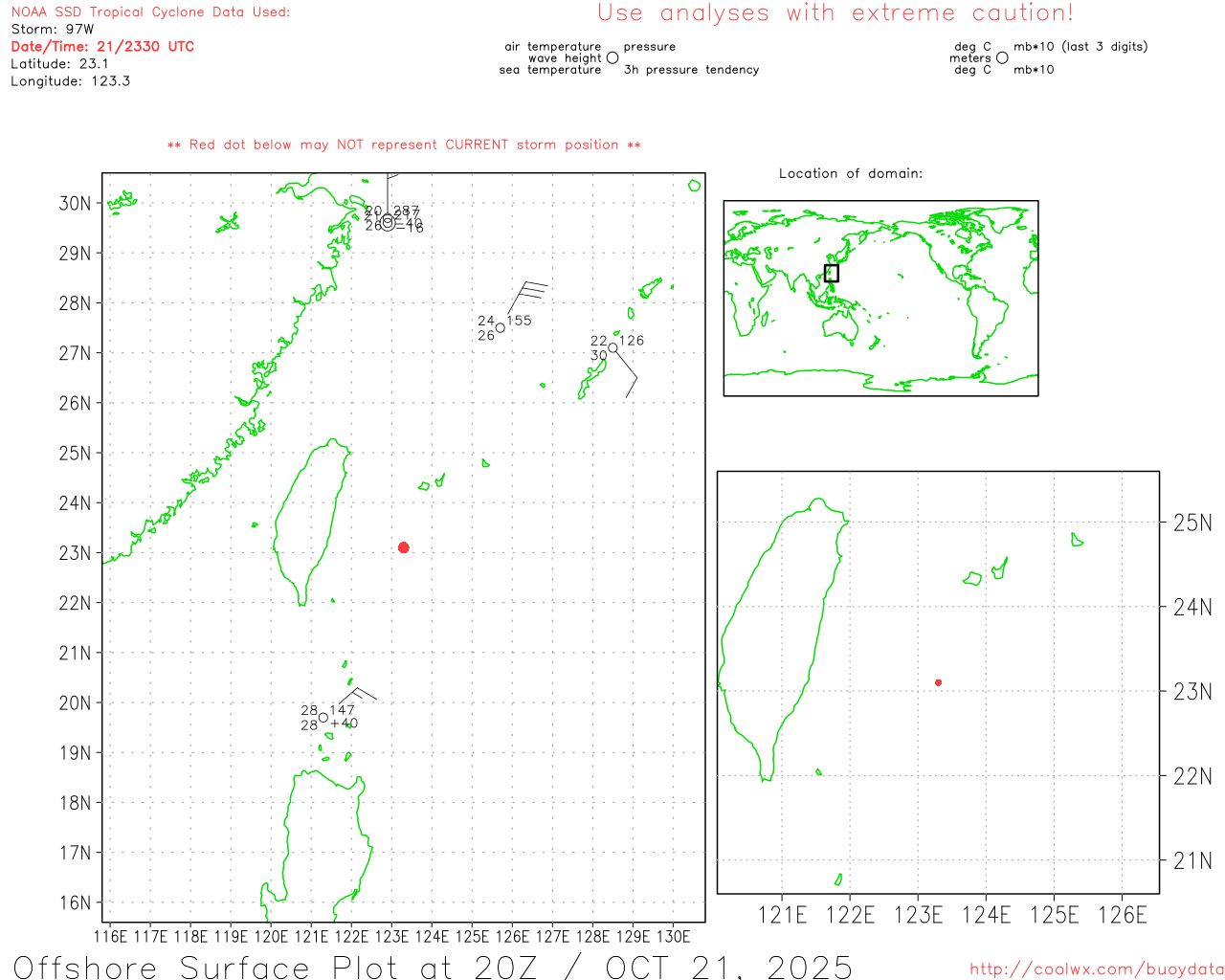
Task: Open the coolwx.com/buoydata link
Action: (x=1097, y=969)
